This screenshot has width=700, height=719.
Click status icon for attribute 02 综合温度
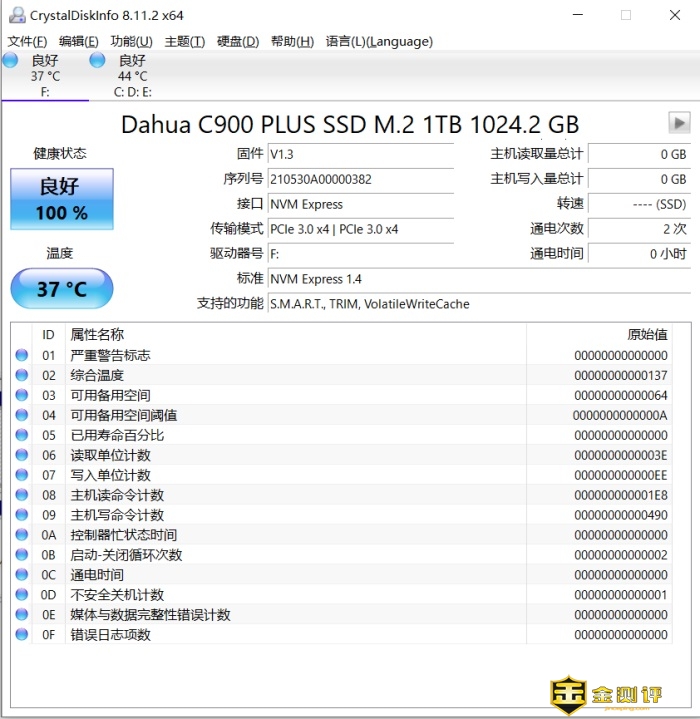pyautogui.click(x=22, y=375)
